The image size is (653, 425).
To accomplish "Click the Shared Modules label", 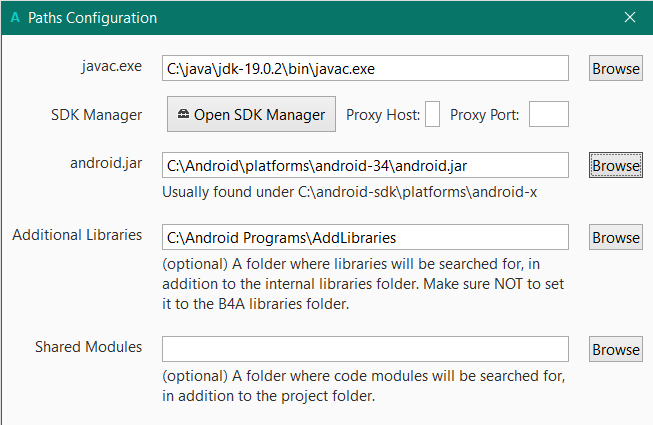I will coord(88,347).
